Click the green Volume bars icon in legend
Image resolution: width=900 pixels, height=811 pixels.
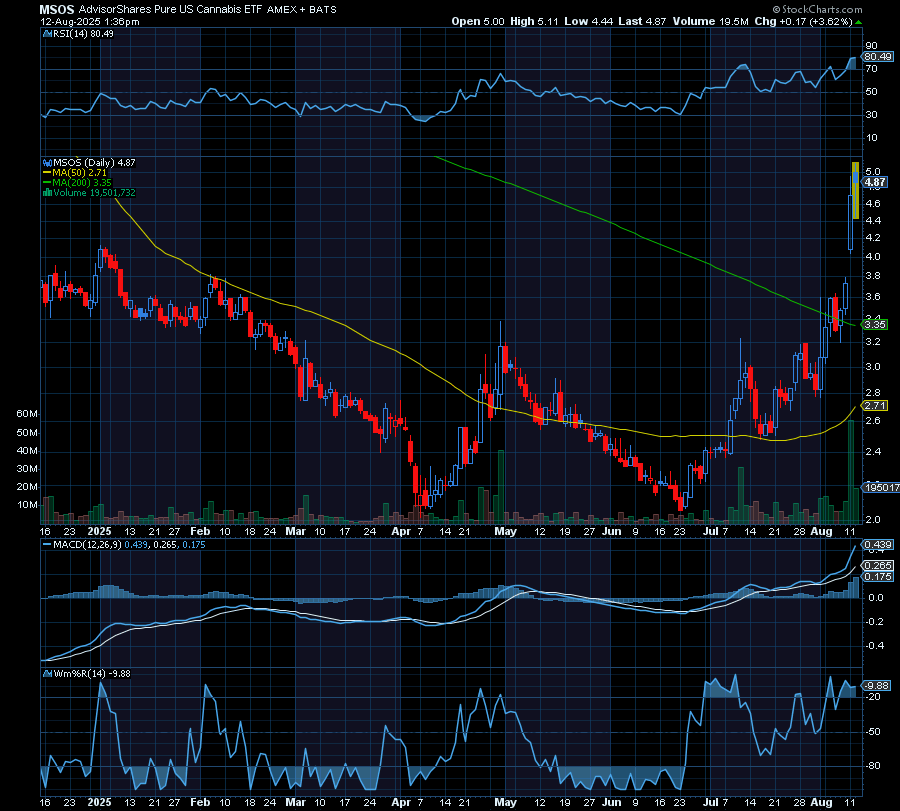pyautogui.click(x=47, y=191)
